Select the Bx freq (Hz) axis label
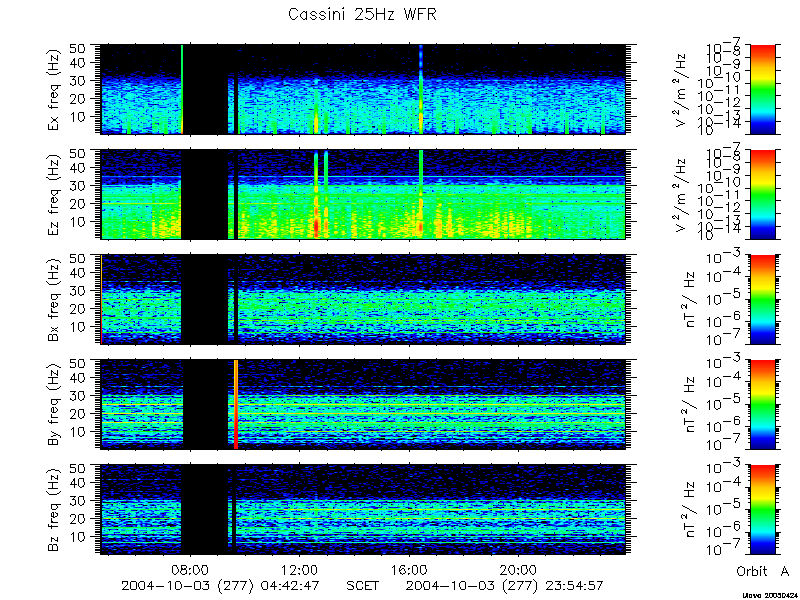The image size is (800, 600). [x=54, y=299]
